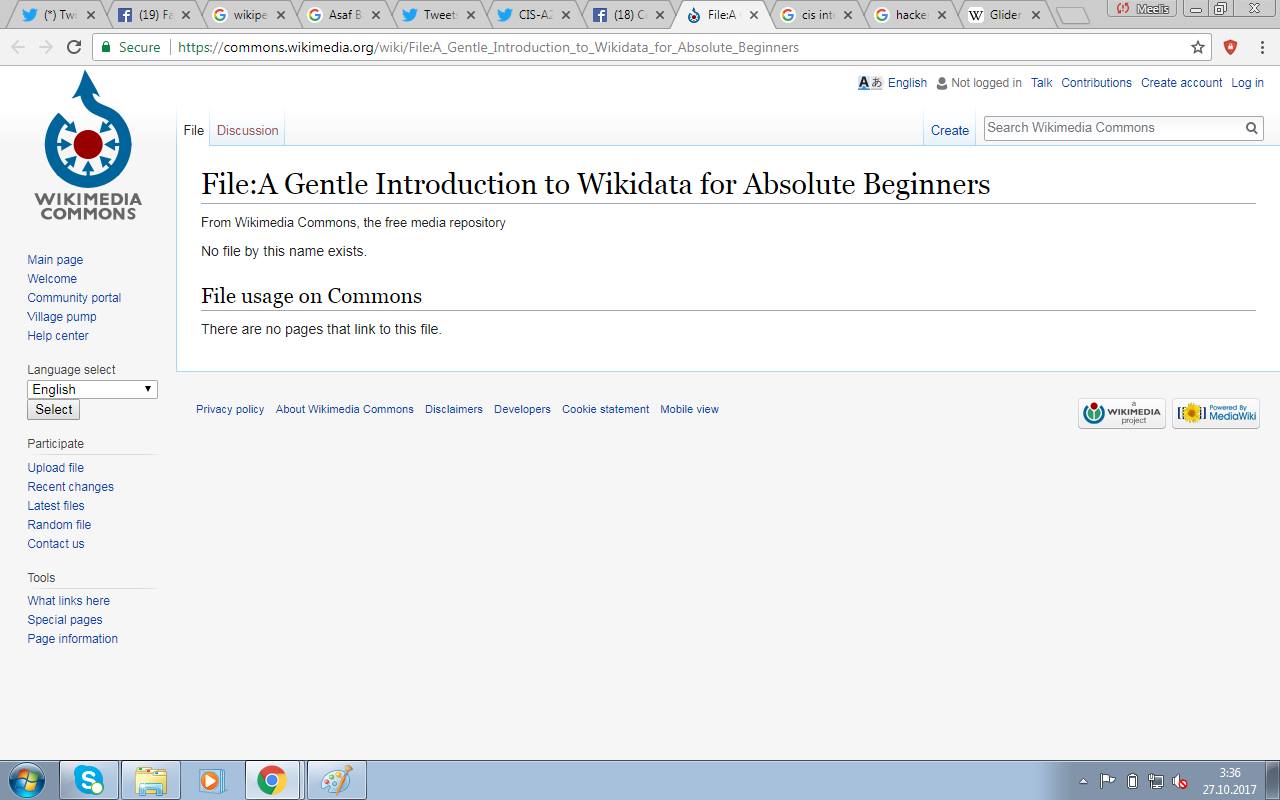Screen dimensions: 1280x800
Task: Click the Wikimedia project badge
Action: point(1122,413)
